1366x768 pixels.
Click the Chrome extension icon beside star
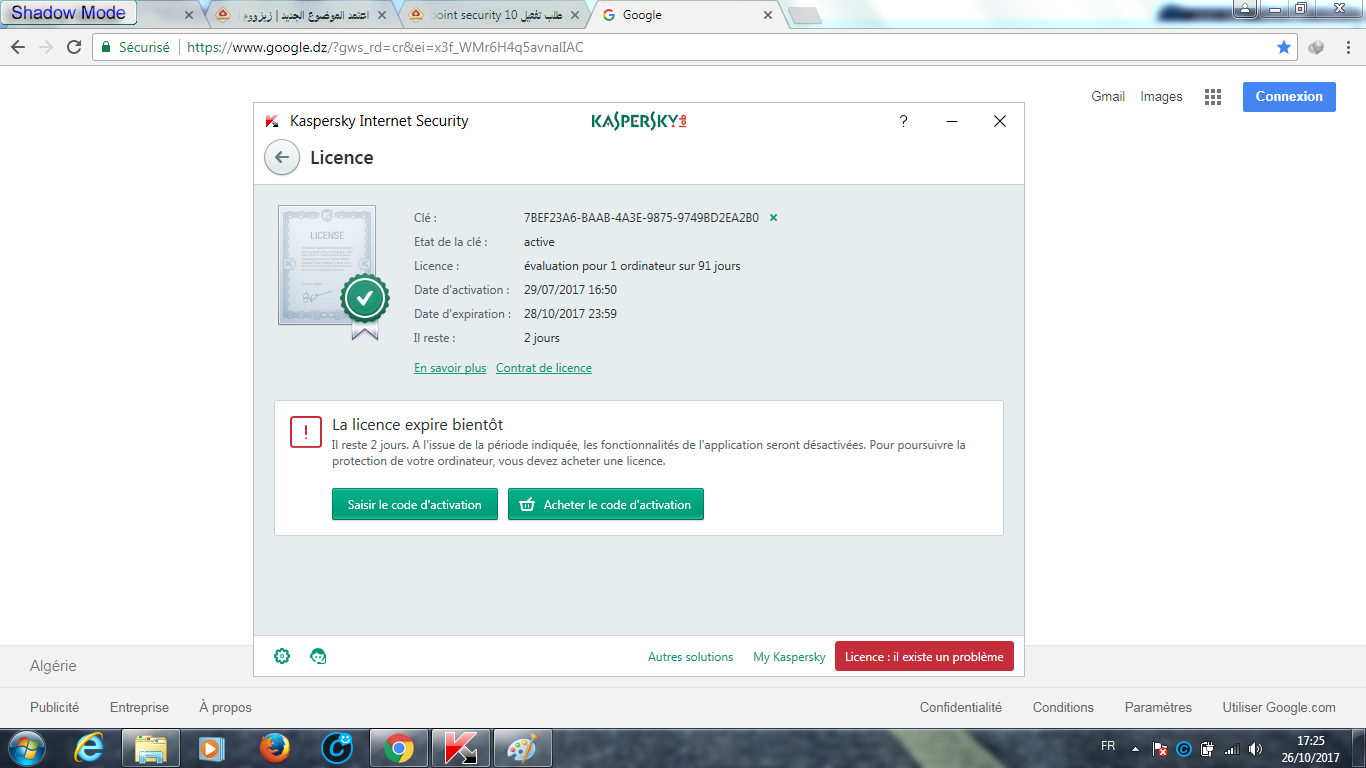(x=1316, y=47)
